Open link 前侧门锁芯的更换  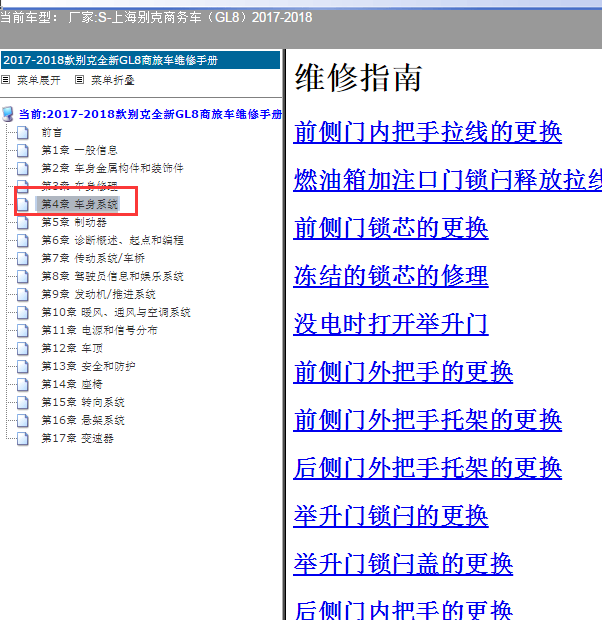pos(391,228)
